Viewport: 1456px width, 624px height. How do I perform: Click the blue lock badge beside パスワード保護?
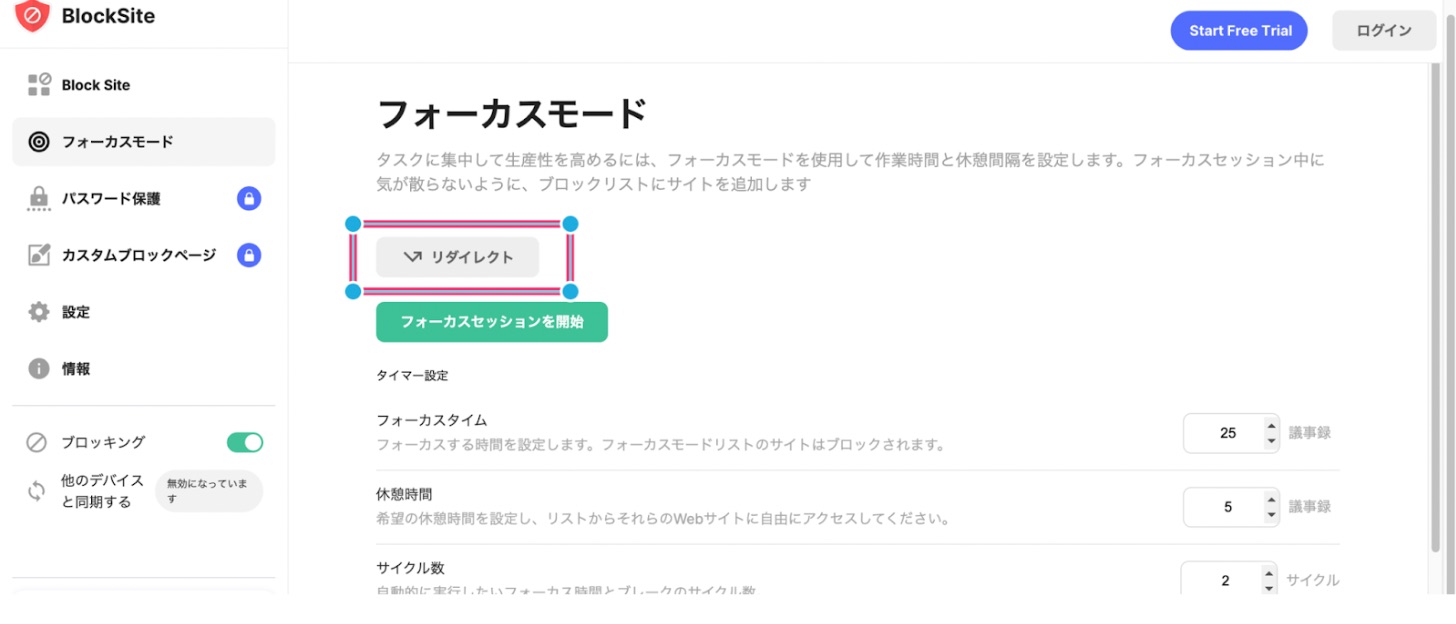click(x=249, y=199)
